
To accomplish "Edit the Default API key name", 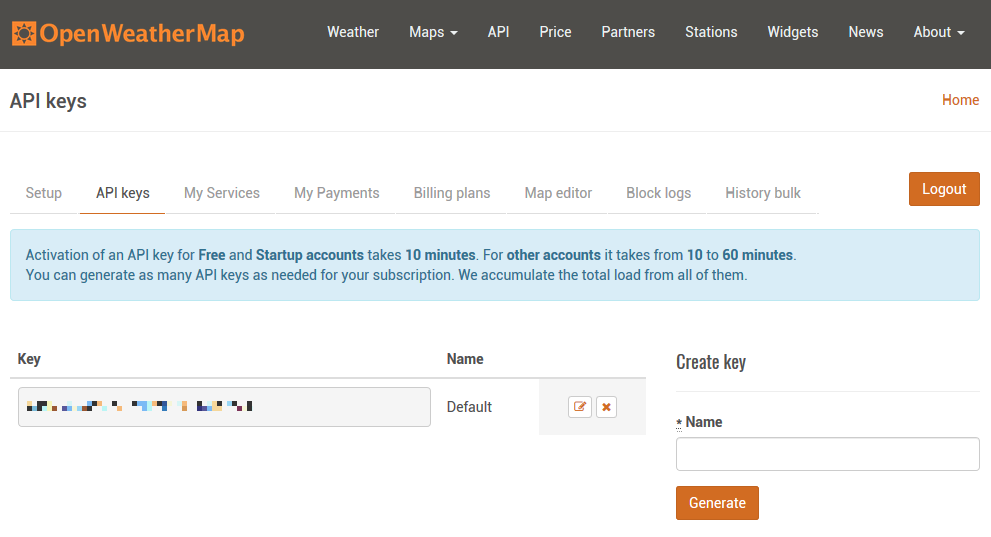I will (580, 407).
